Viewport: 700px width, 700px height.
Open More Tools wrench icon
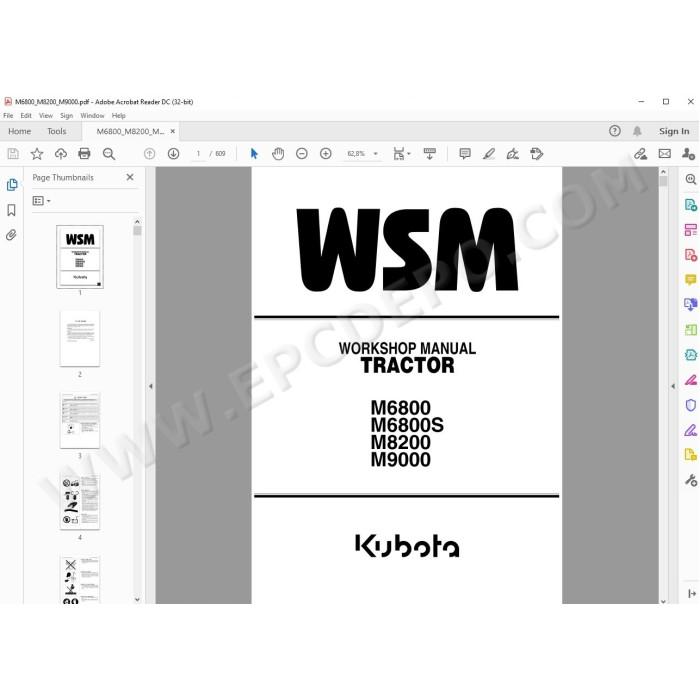(691, 480)
